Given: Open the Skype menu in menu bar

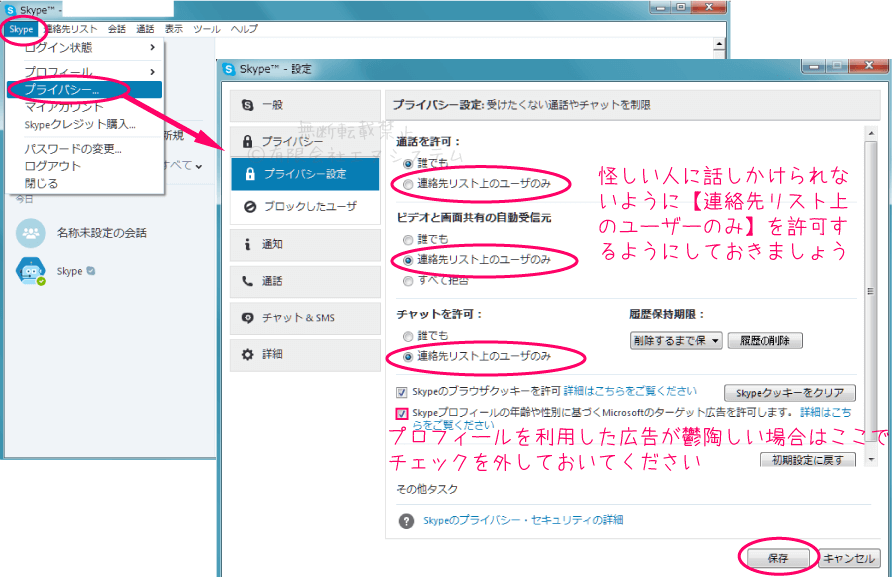Looking at the screenshot, I should click(21, 29).
